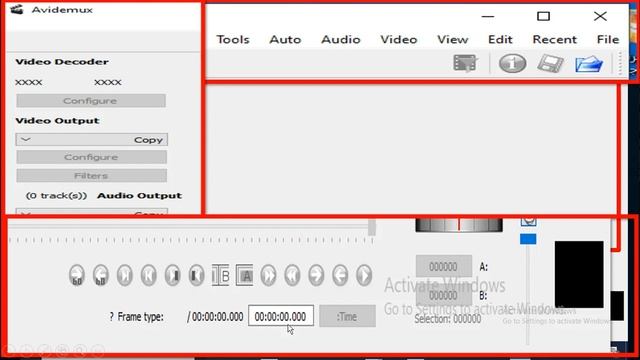Image resolution: width=640 pixels, height=360 pixels.
Task: Click Configure under Video Output
Action: (x=91, y=157)
